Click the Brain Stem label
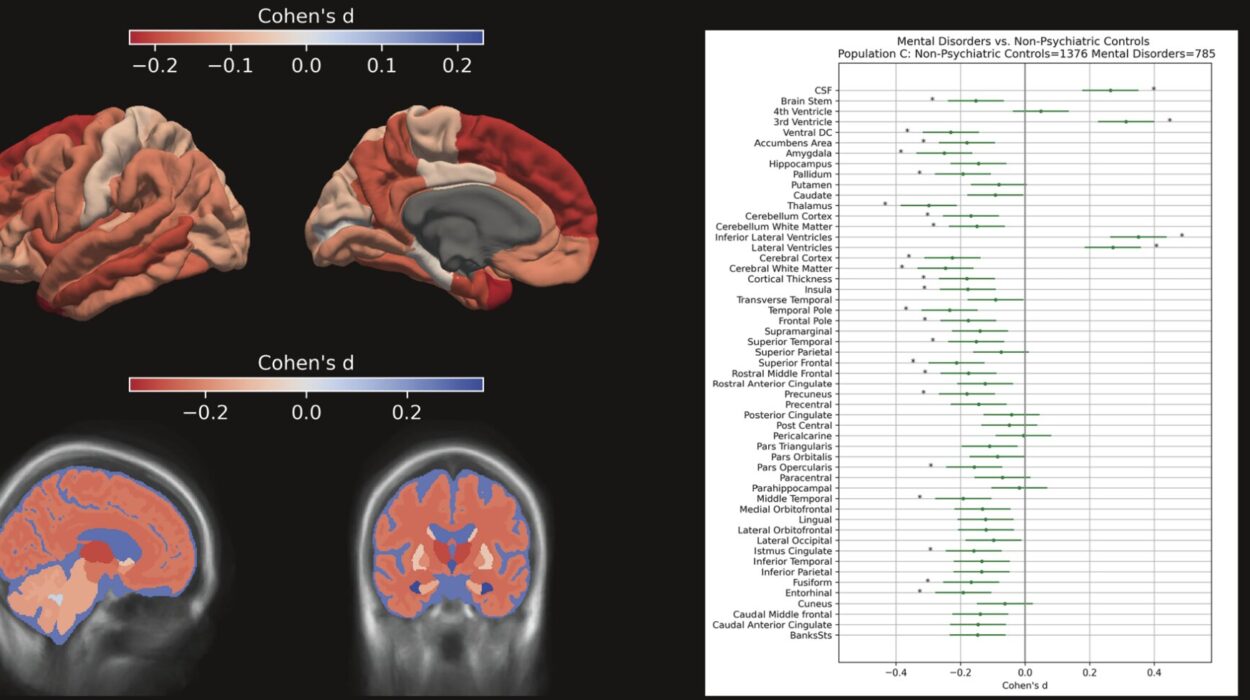 [x=808, y=100]
